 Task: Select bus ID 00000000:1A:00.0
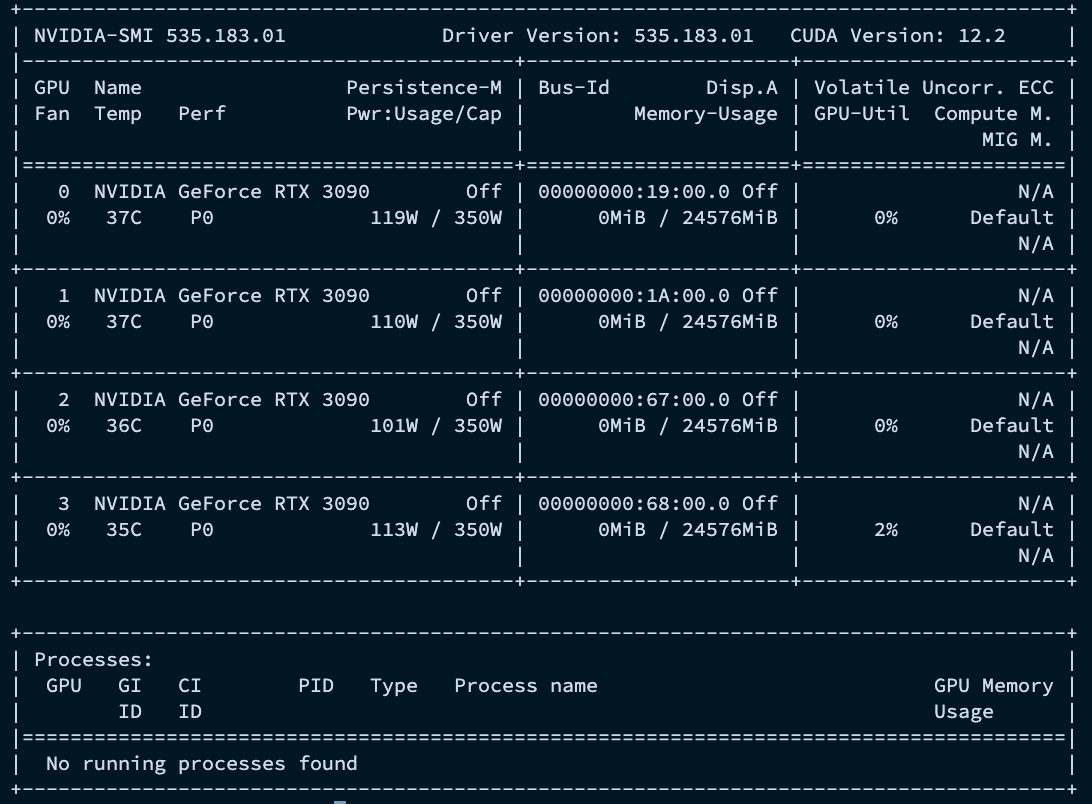tap(634, 295)
